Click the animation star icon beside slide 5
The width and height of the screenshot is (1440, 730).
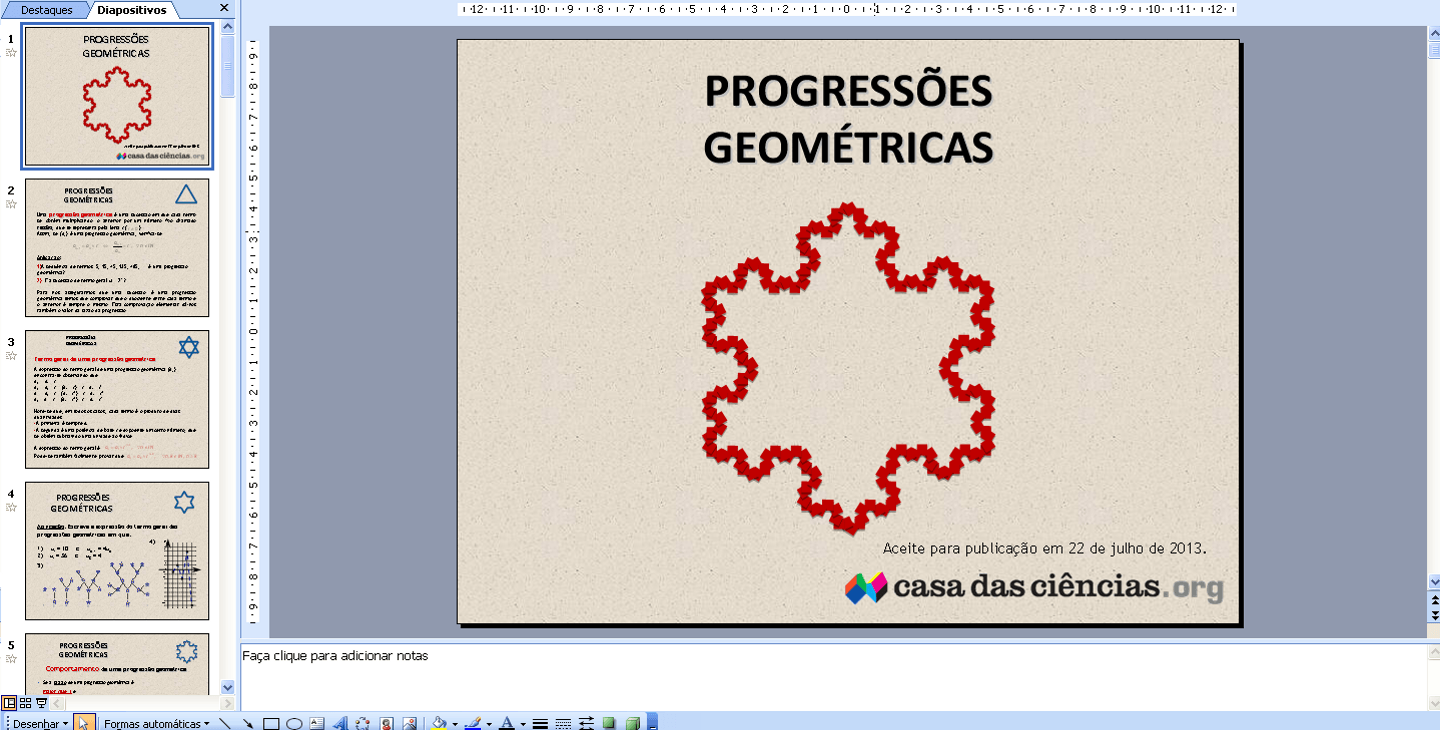12,659
